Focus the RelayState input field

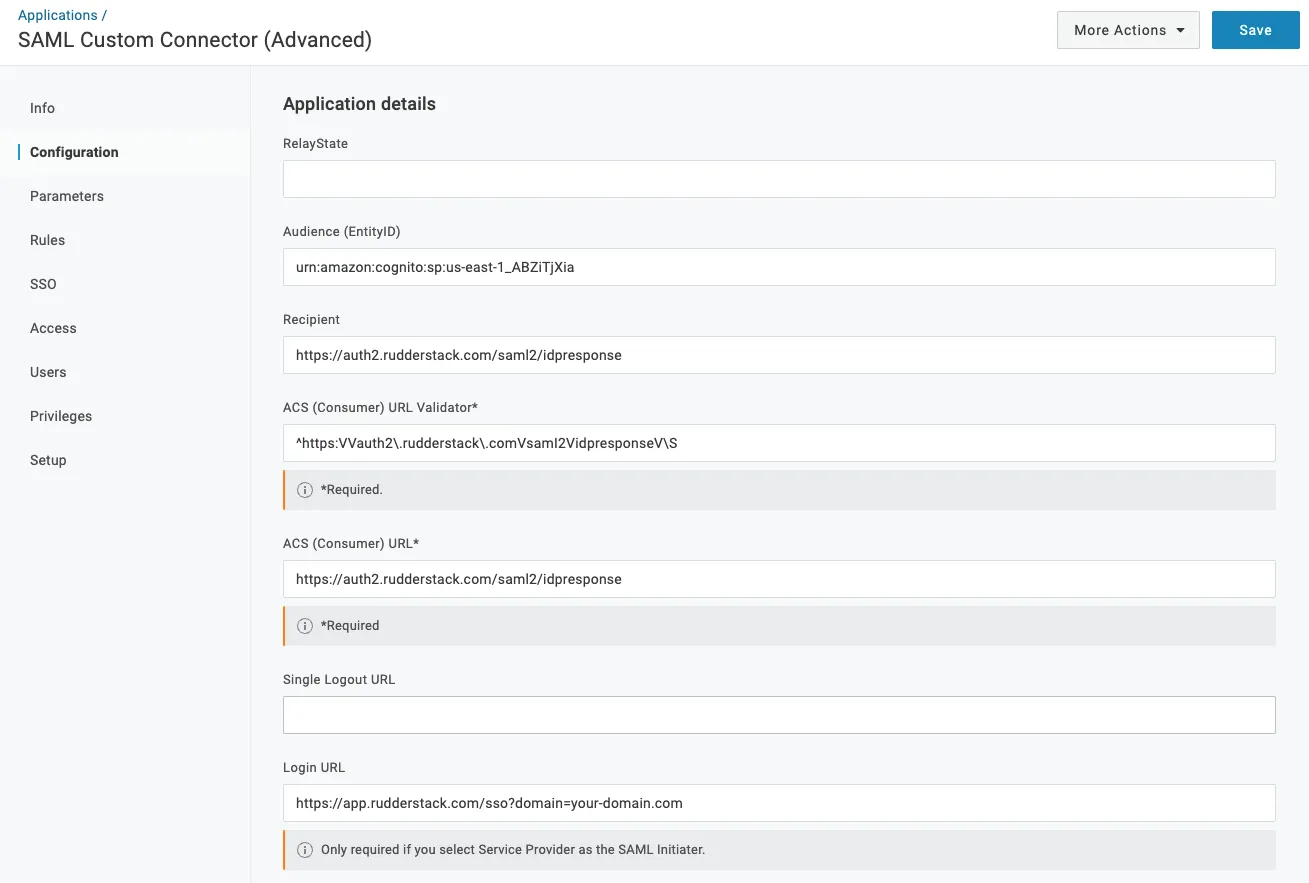click(779, 179)
